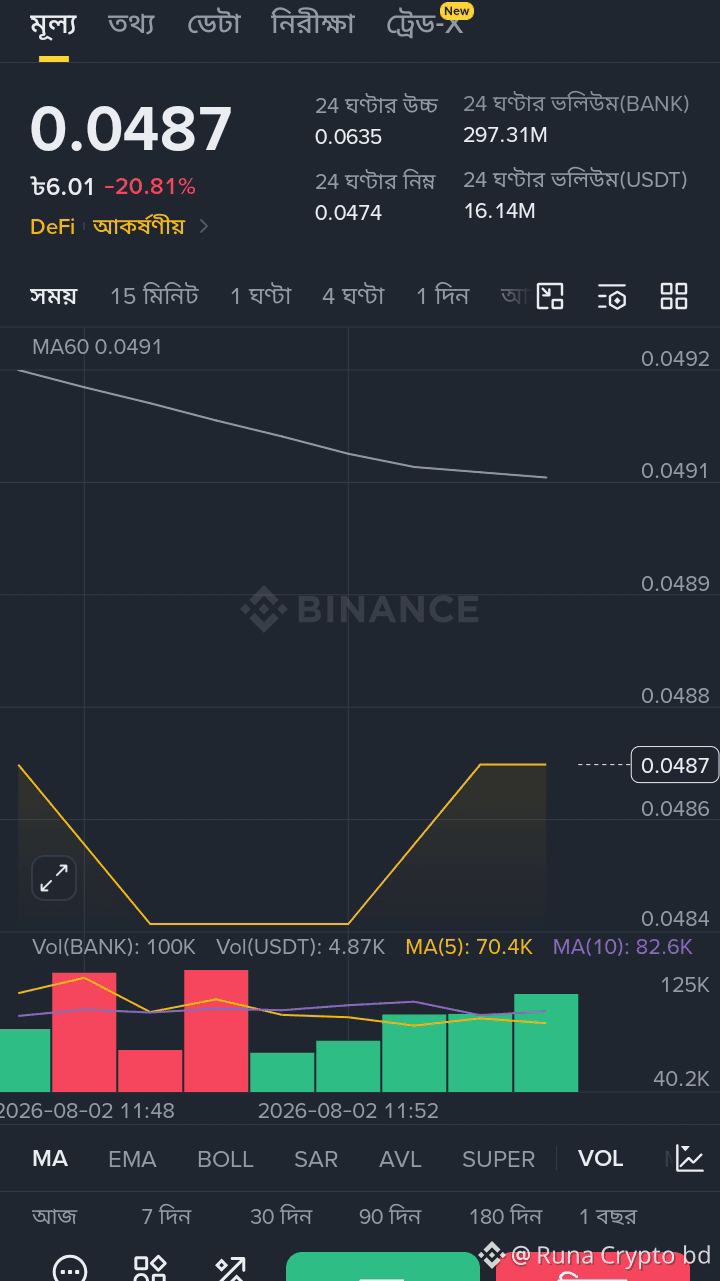This screenshot has width=720, height=1281.
Task: Select the 1 দিন timeframe
Action: pyautogui.click(x=442, y=296)
